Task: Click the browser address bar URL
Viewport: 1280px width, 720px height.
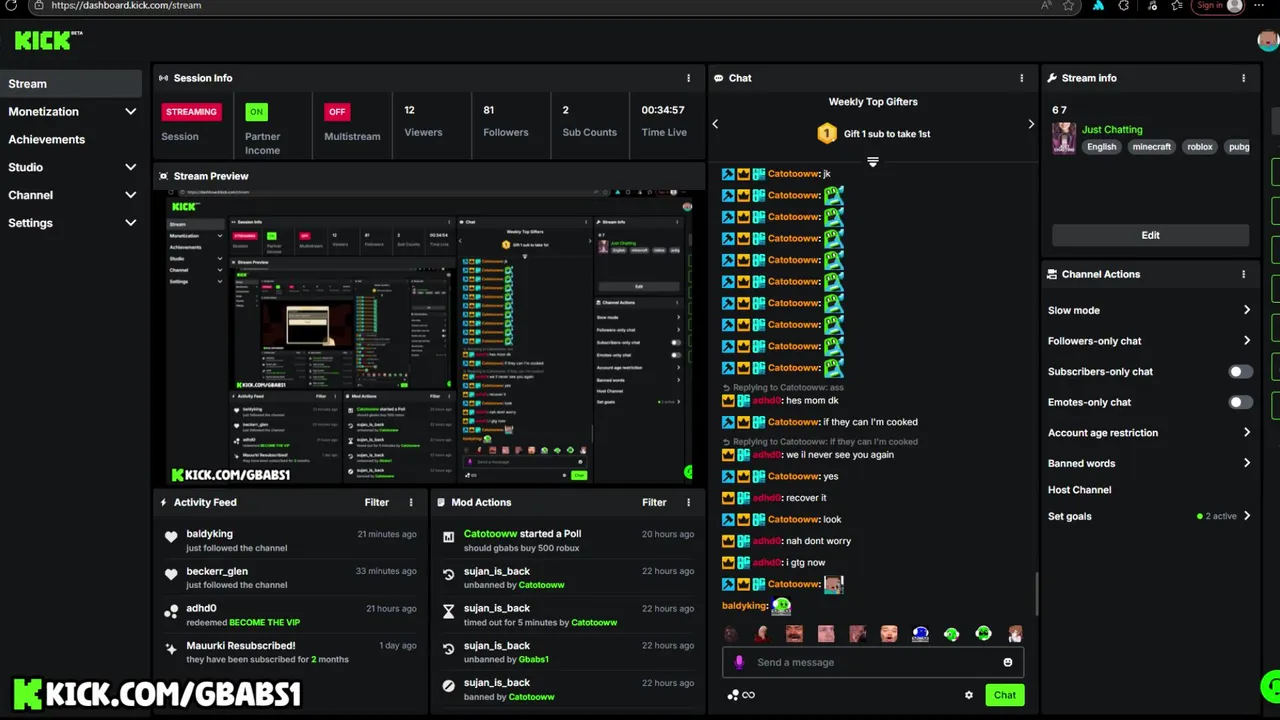Action: point(126,5)
